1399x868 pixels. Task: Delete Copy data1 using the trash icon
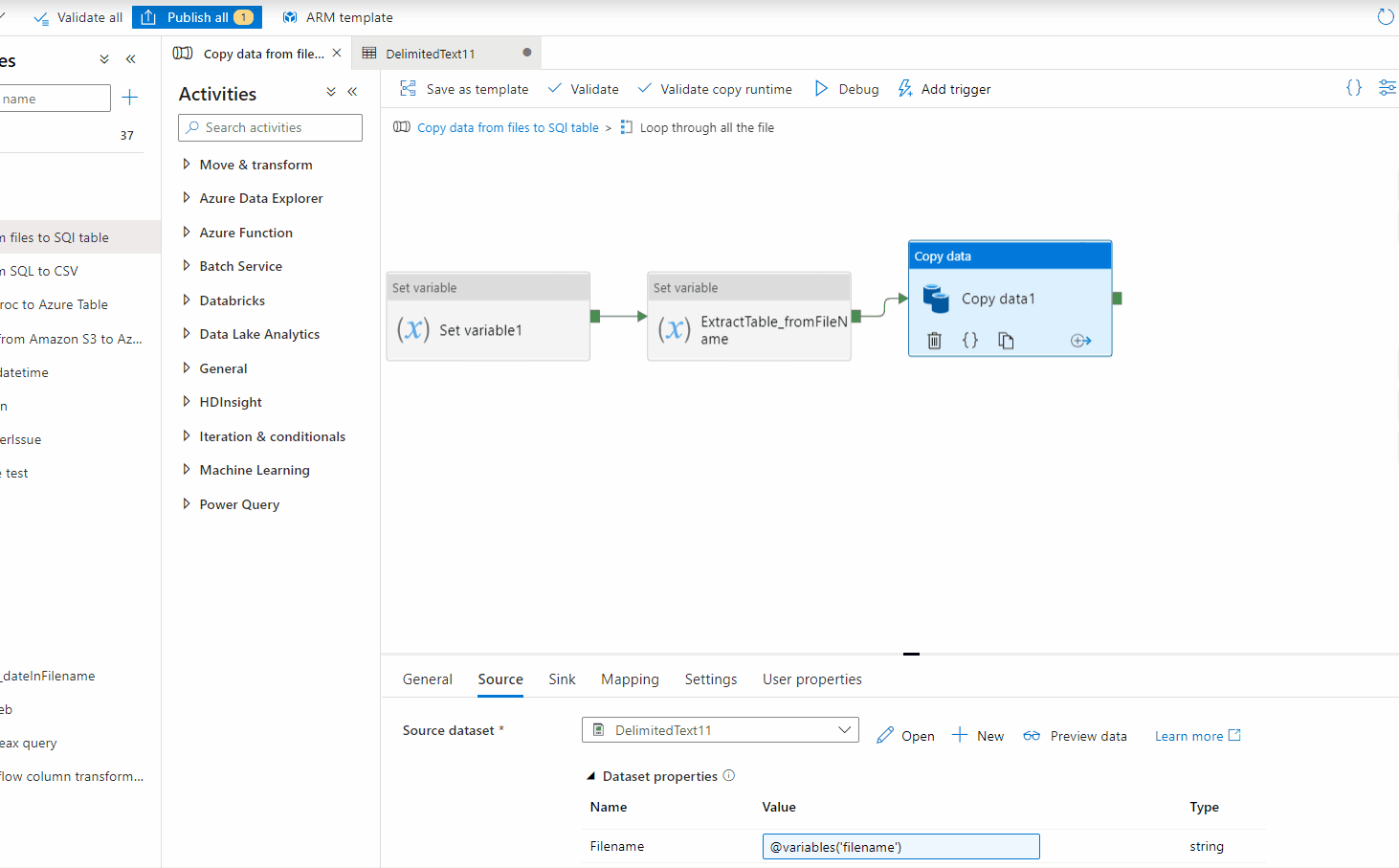click(x=934, y=340)
